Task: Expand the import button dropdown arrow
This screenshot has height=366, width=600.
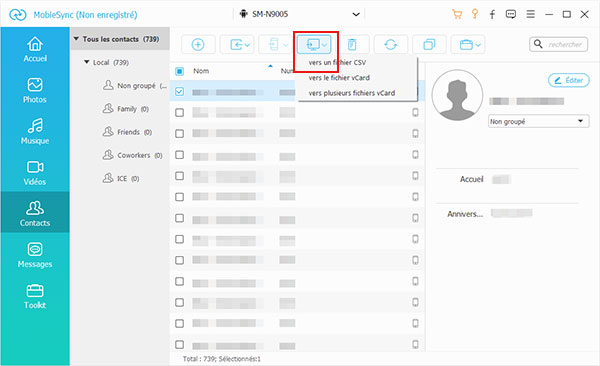Action: point(248,45)
